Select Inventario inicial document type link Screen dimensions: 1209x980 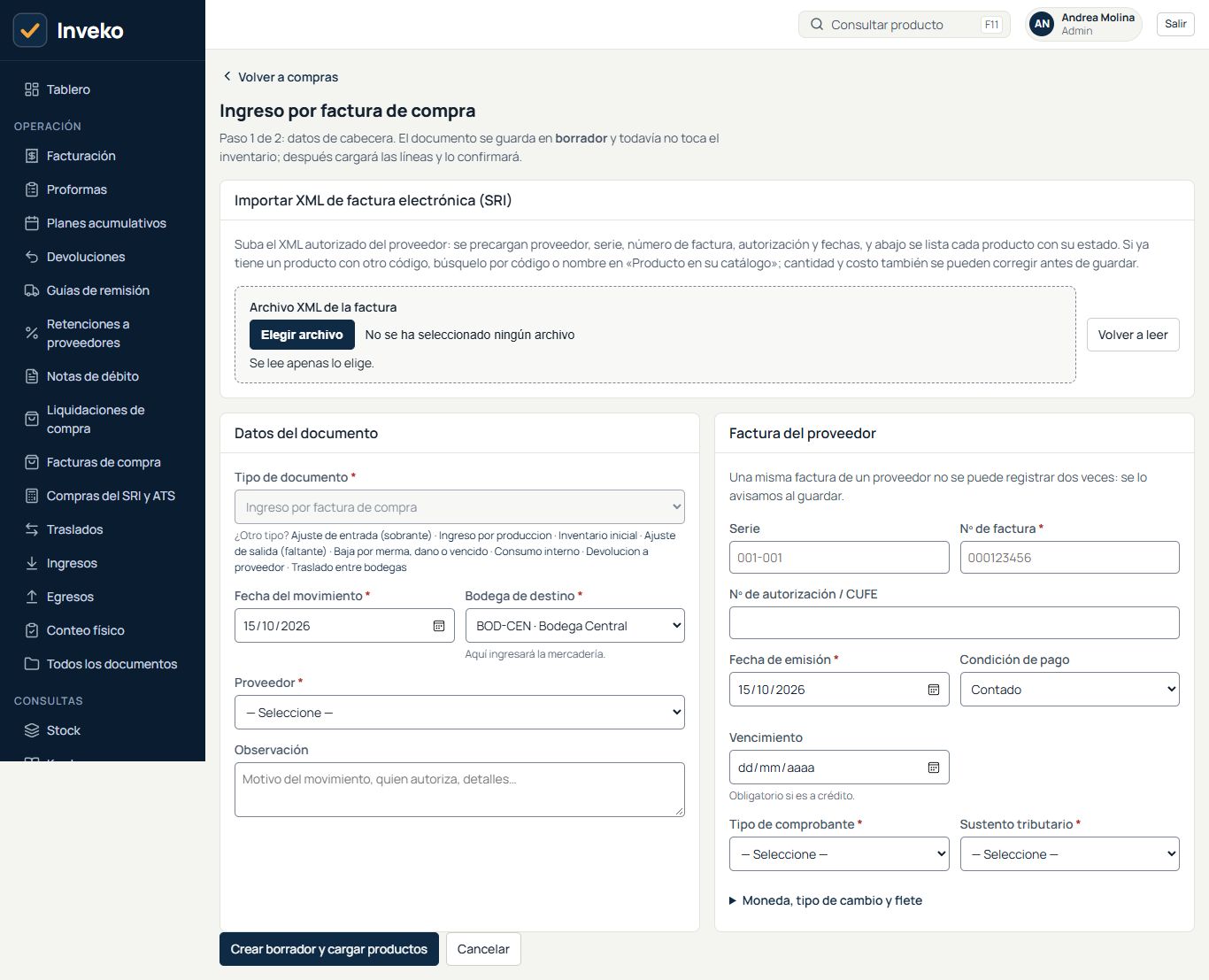[597, 536]
